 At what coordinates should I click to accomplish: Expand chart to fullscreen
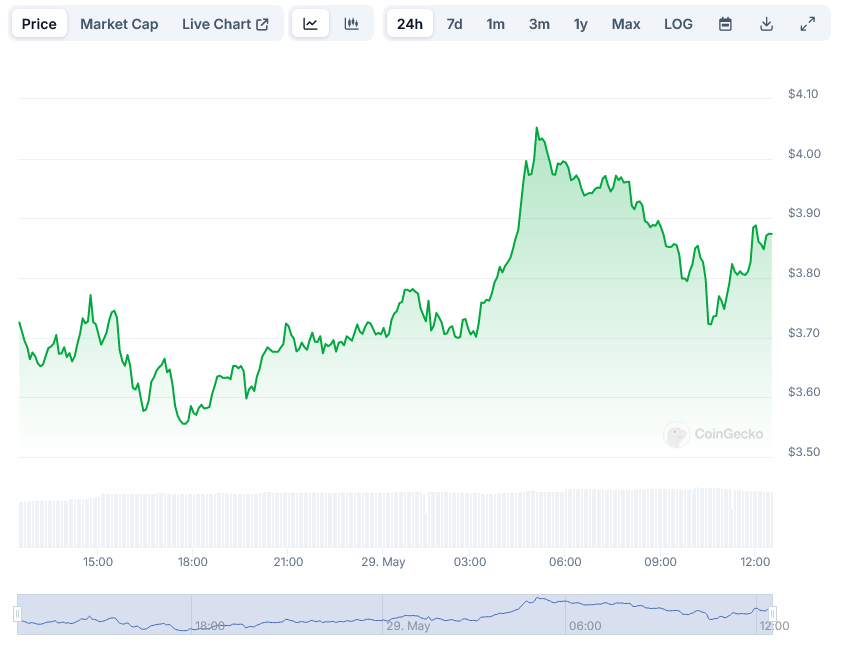click(x=808, y=24)
